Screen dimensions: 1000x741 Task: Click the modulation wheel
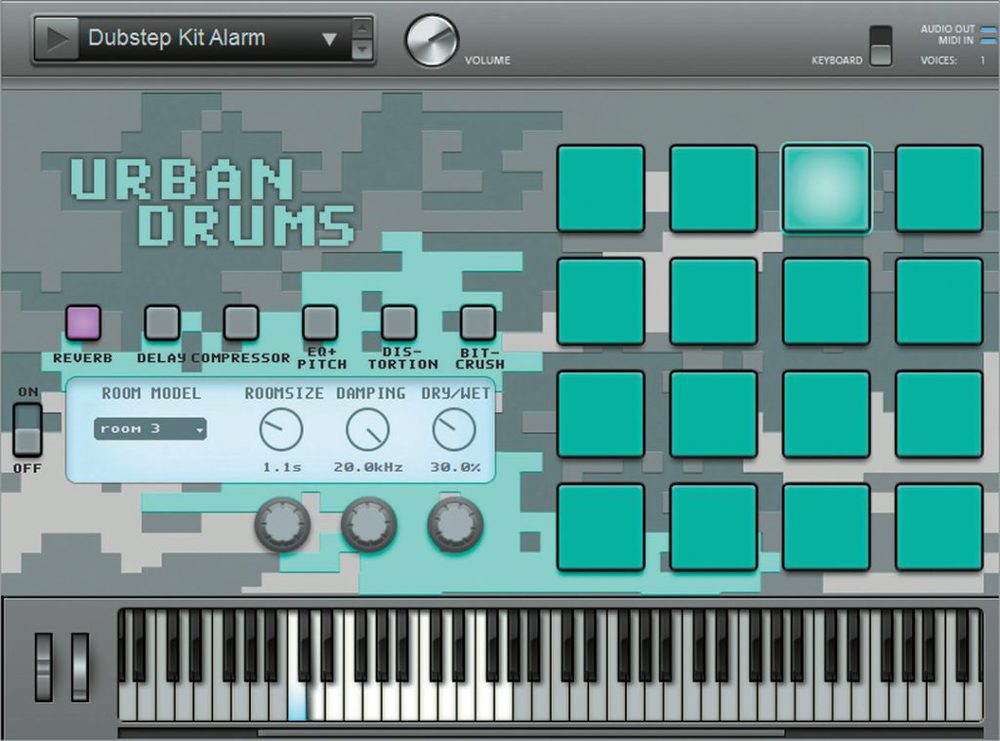[x=80, y=668]
